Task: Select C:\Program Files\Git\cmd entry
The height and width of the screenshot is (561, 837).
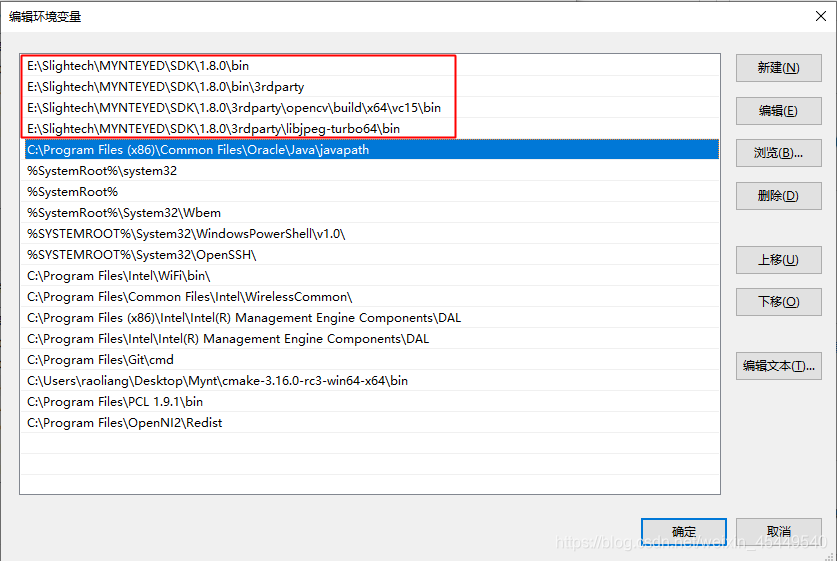Action: (x=372, y=360)
